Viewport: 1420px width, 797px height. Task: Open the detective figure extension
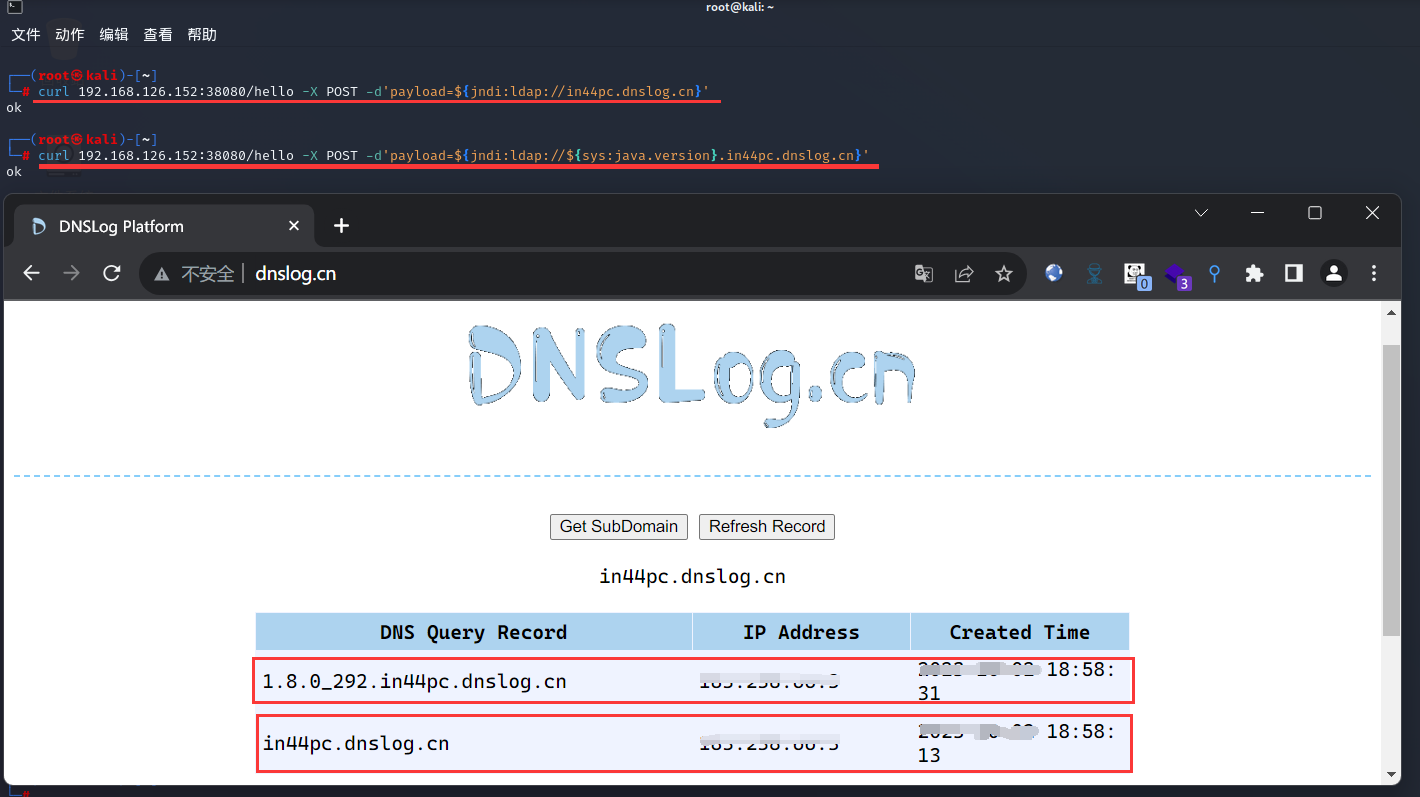click(x=1094, y=273)
